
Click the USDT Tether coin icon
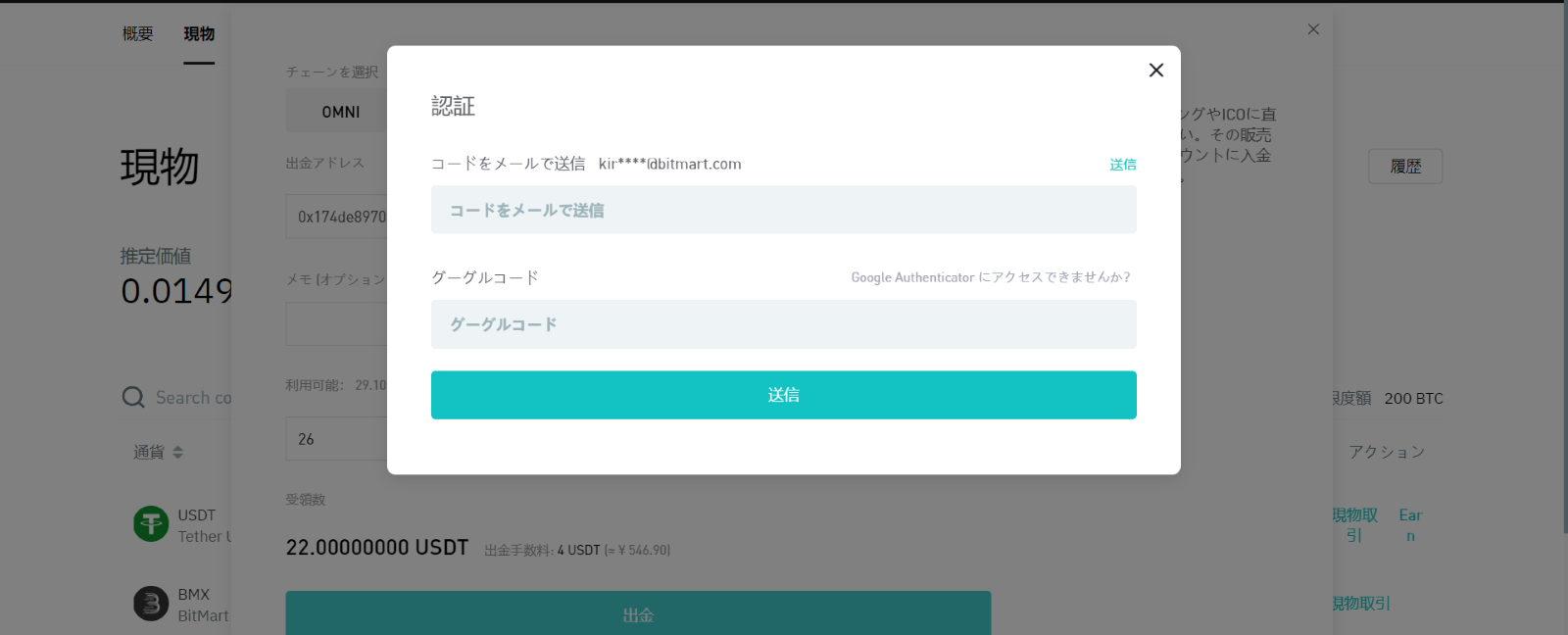[151, 524]
